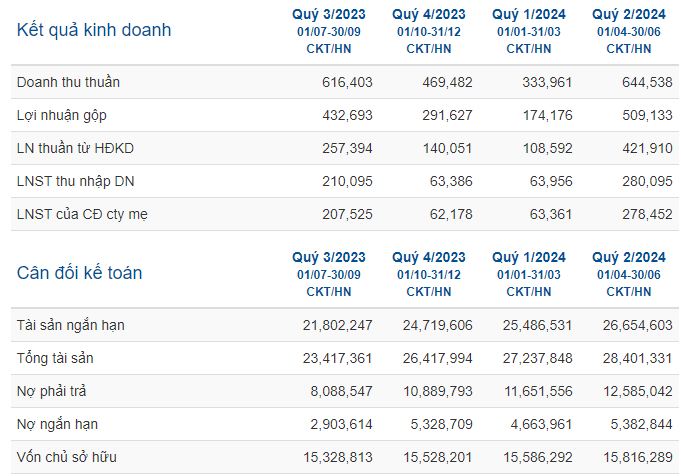
Task: Click equity value 15,816,289
Action: pyautogui.click(x=638, y=458)
